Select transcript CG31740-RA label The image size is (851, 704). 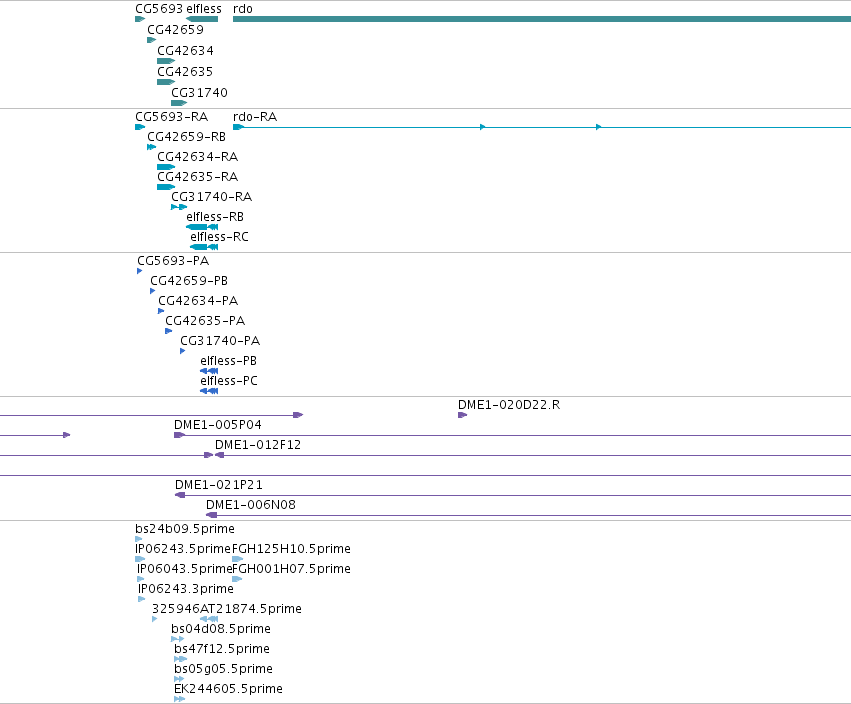tap(211, 197)
